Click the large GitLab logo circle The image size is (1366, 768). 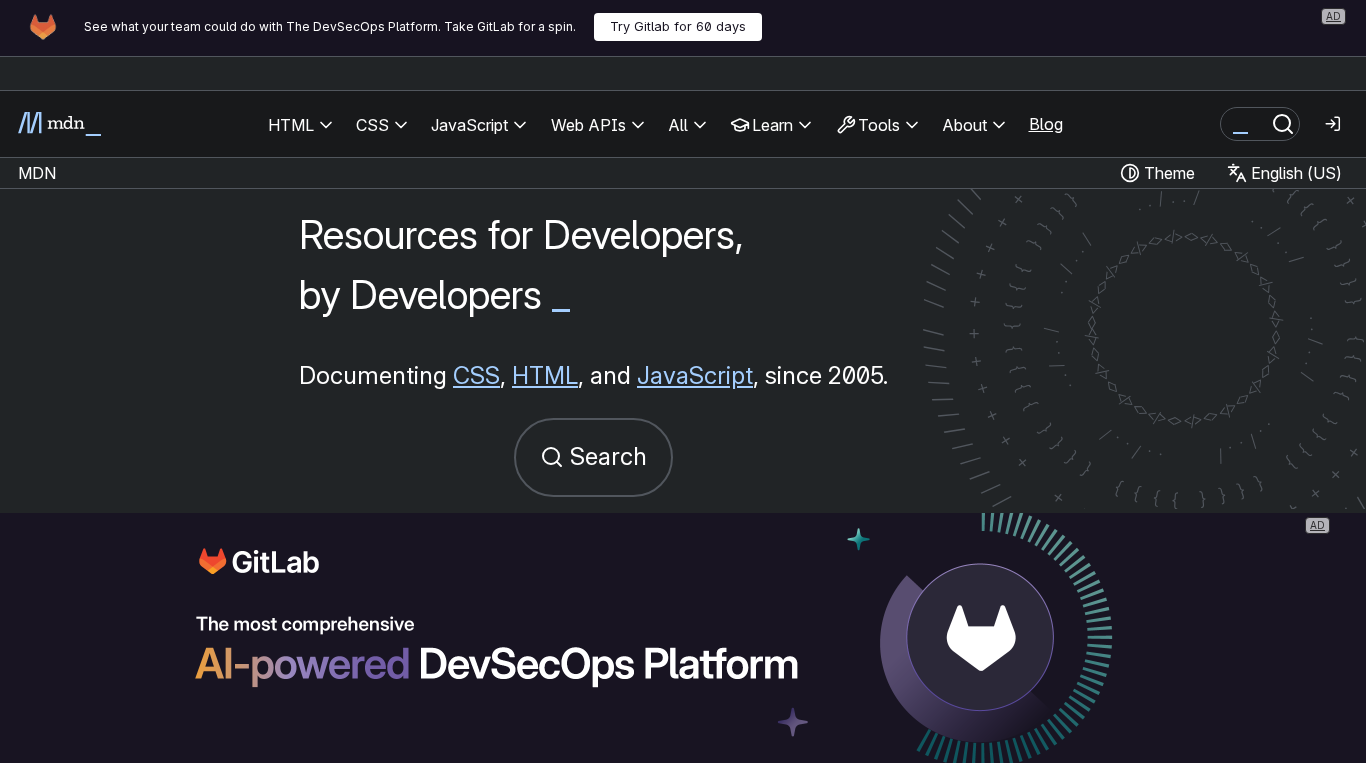coord(980,637)
